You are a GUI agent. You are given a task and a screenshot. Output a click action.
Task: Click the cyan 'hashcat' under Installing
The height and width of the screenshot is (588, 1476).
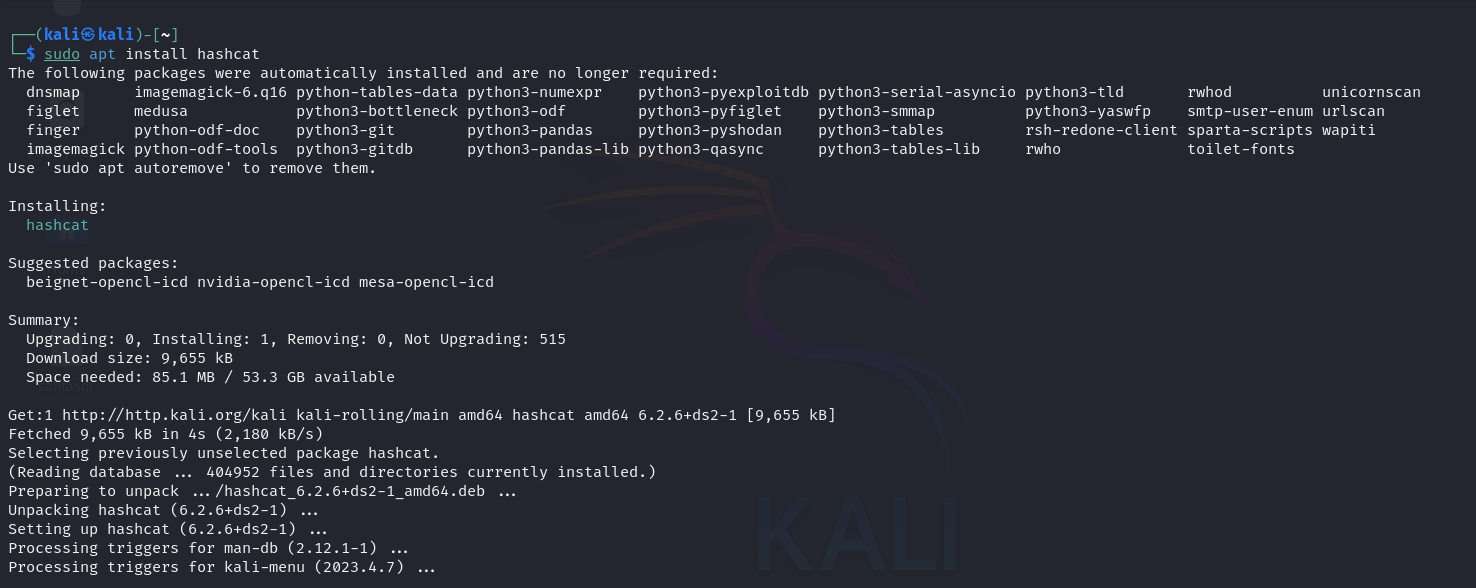click(57, 225)
